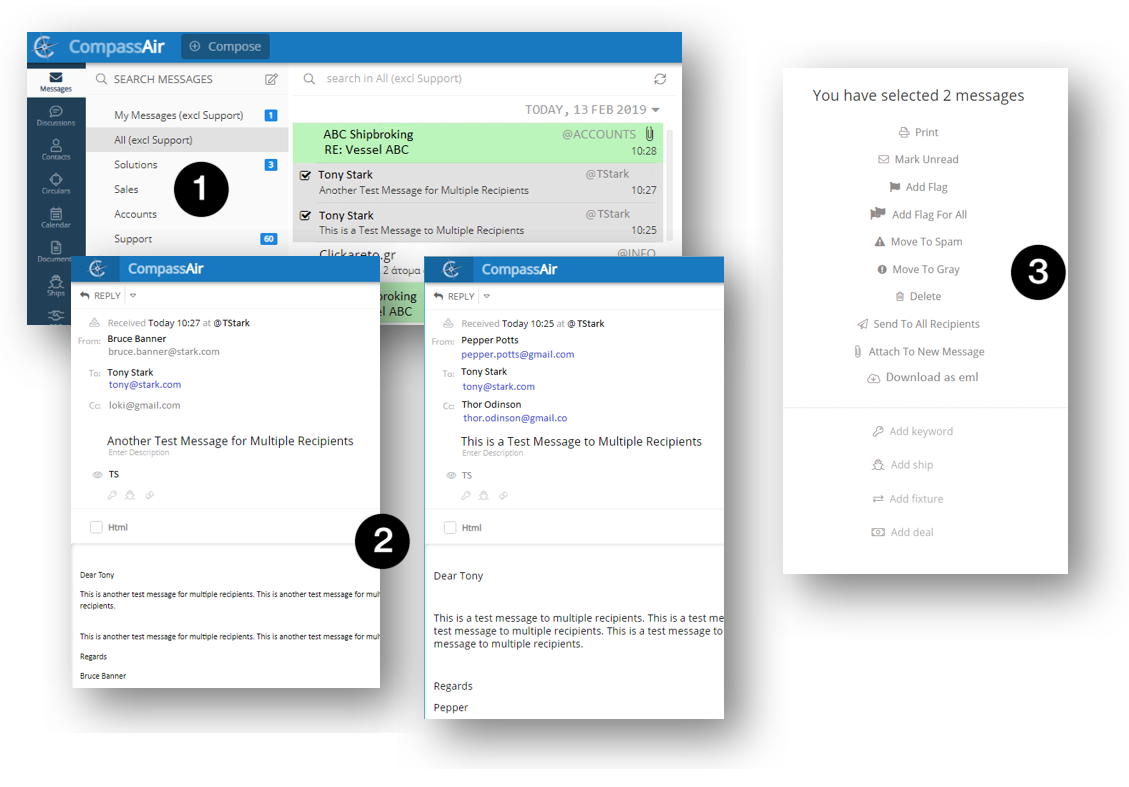Select the 'All (excl Support)' folder
Screen dimensions: 1129x787
click(x=187, y=140)
